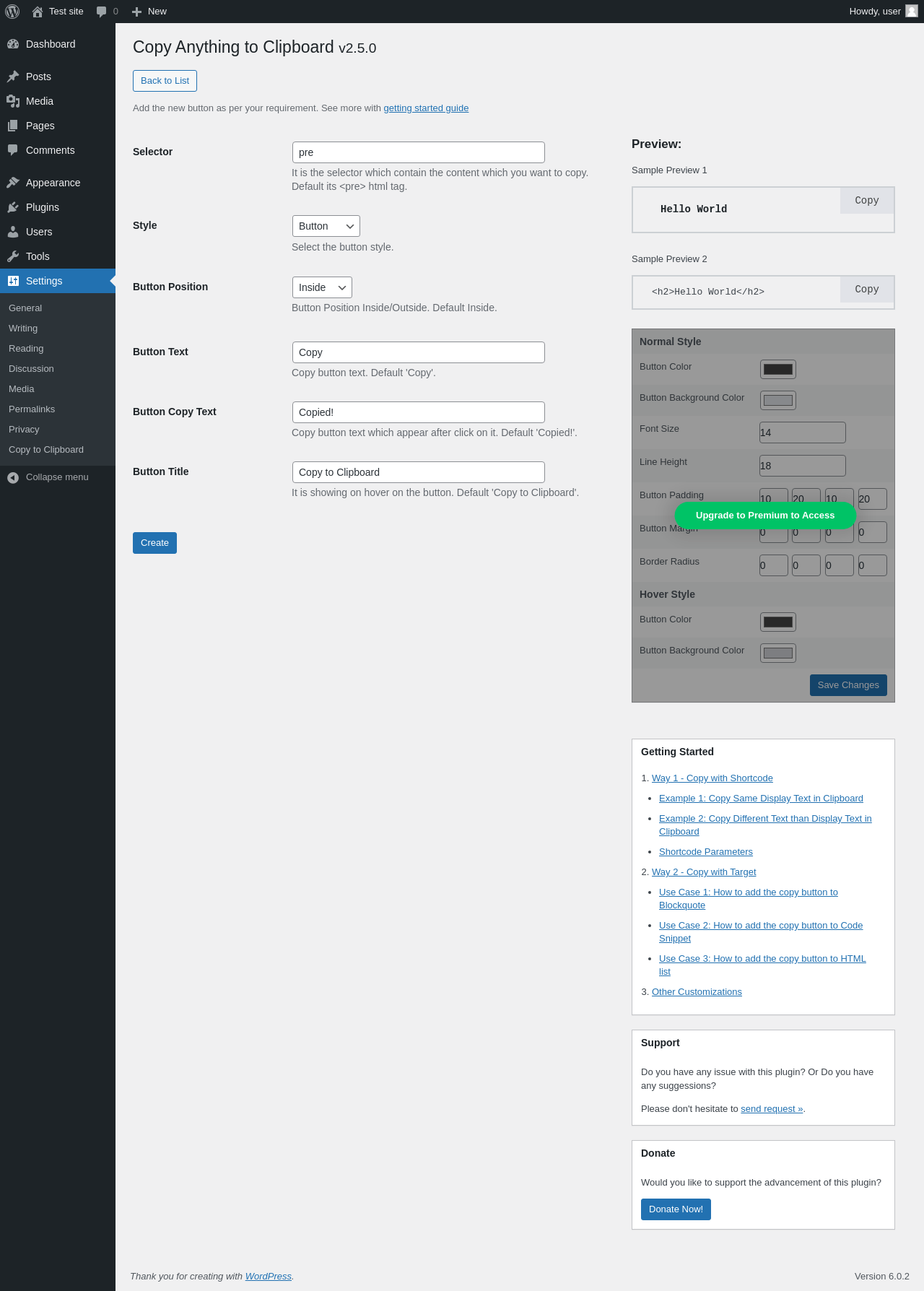Click the Settings sliders icon
Screen dimensions: 924x1291
click(13, 281)
